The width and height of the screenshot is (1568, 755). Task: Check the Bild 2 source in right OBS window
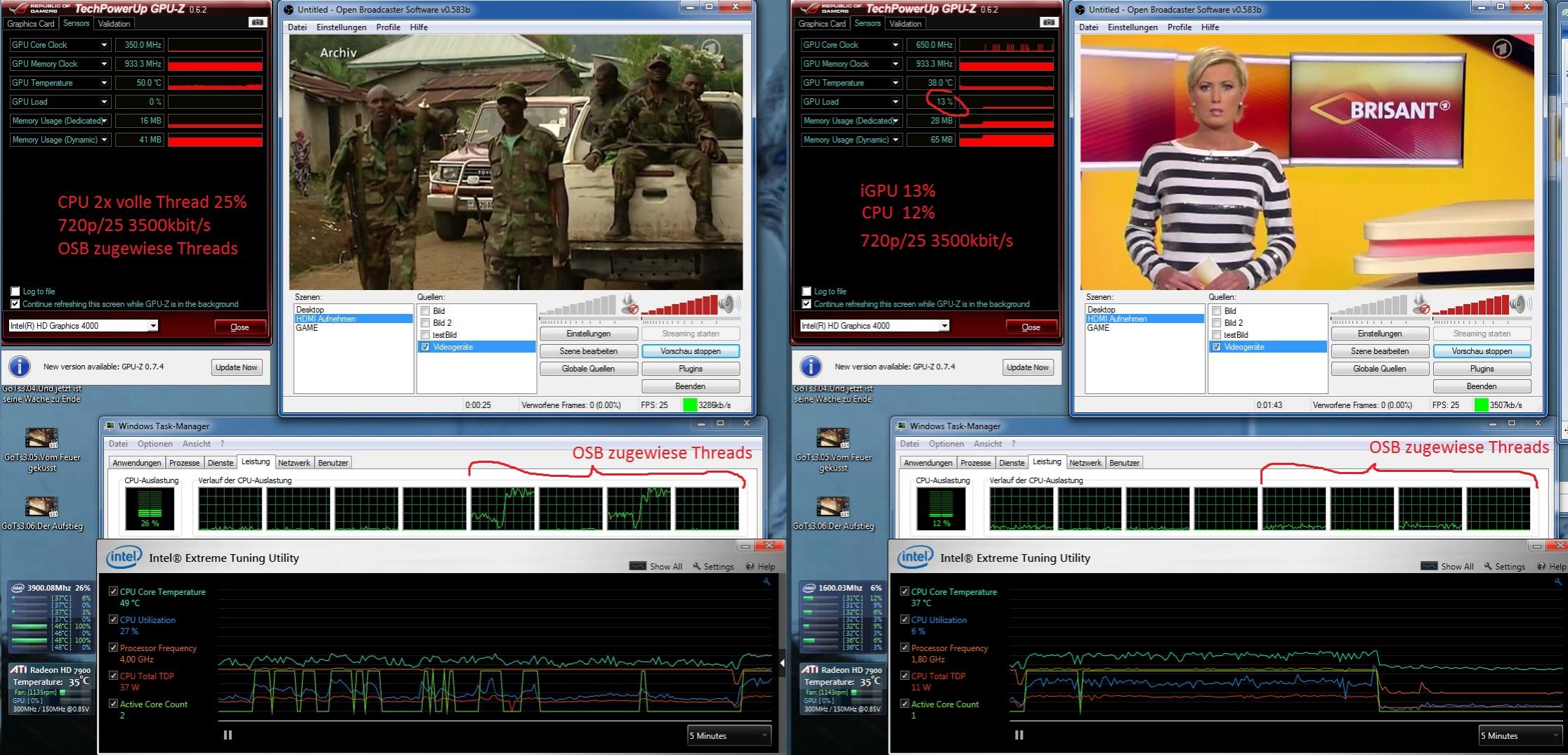point(1216,322)
